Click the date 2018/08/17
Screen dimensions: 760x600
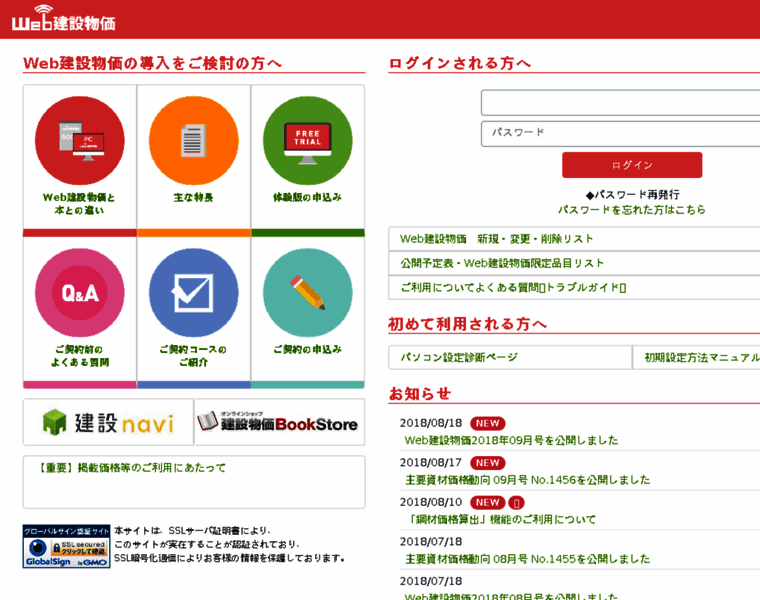pyautogui.click(x=431, y=463)
